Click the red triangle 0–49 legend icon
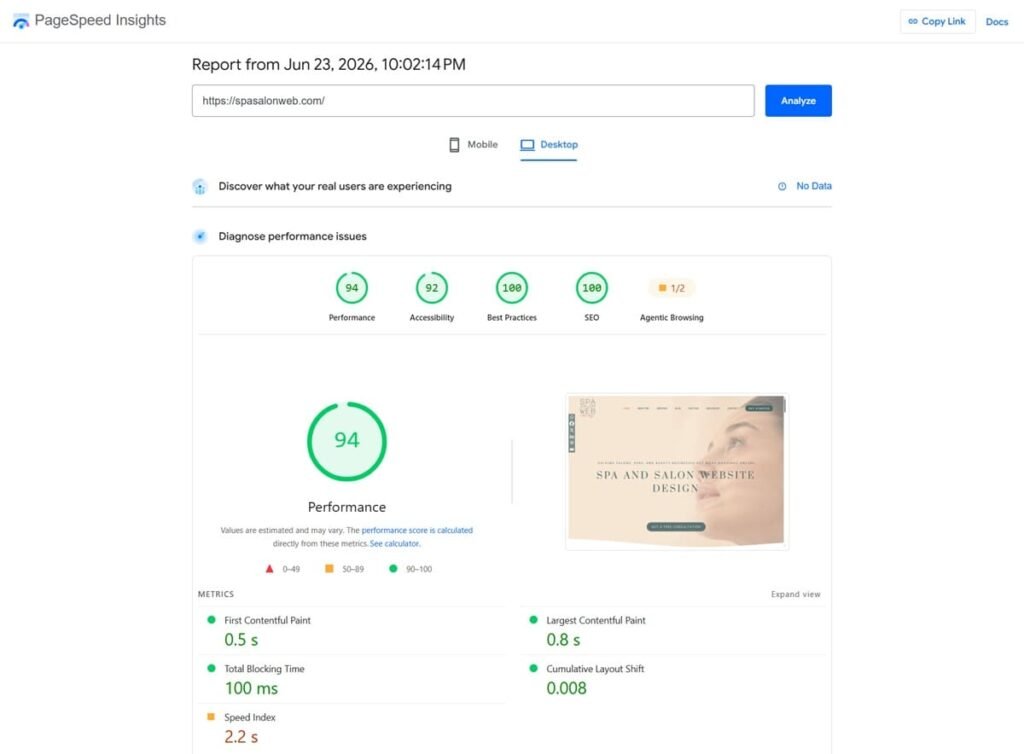Viewport: 1024px width, 754px height. pyautogui.click(x=269, y=569)
